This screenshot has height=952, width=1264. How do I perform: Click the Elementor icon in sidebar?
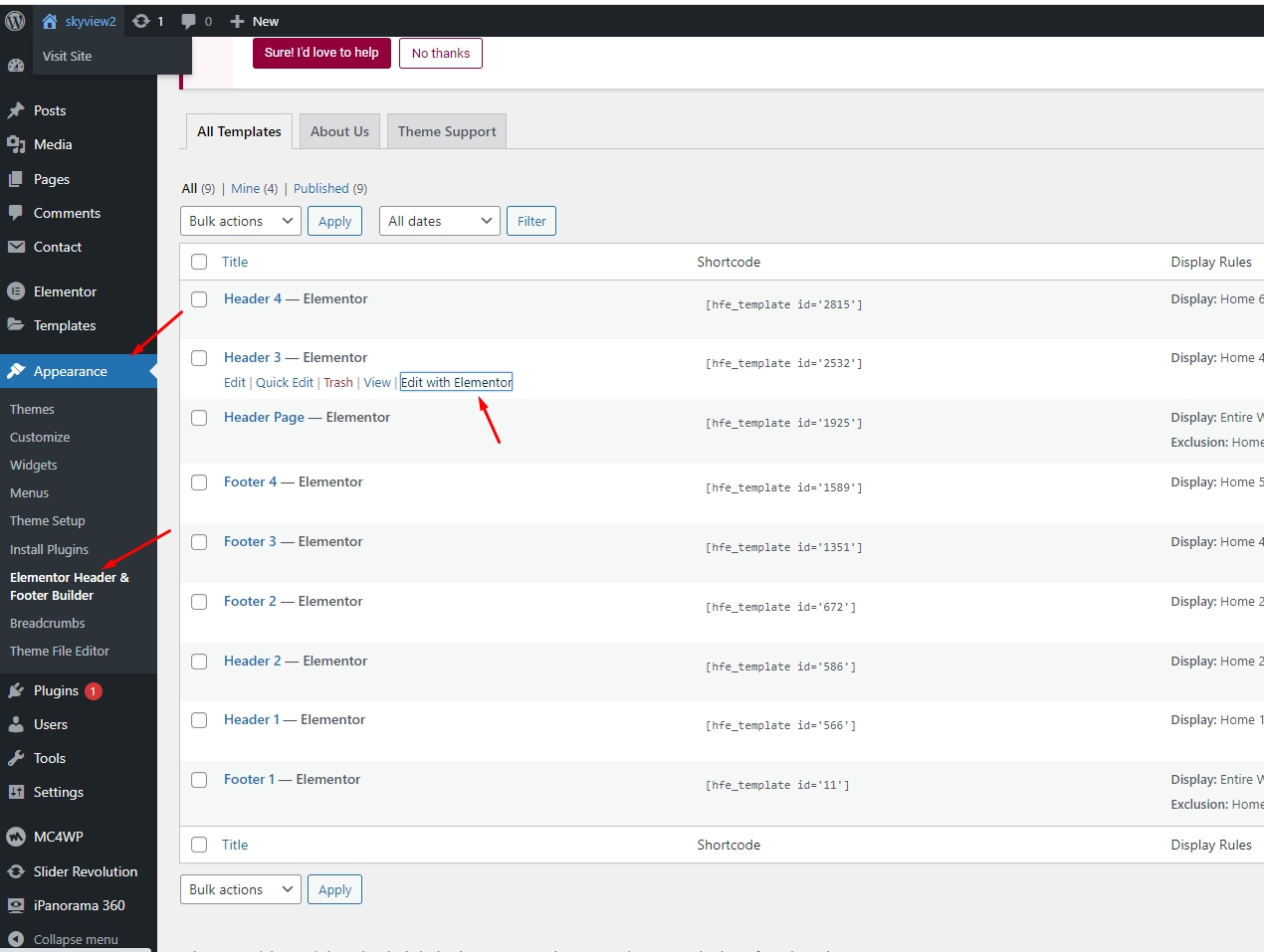coord(16,291)
